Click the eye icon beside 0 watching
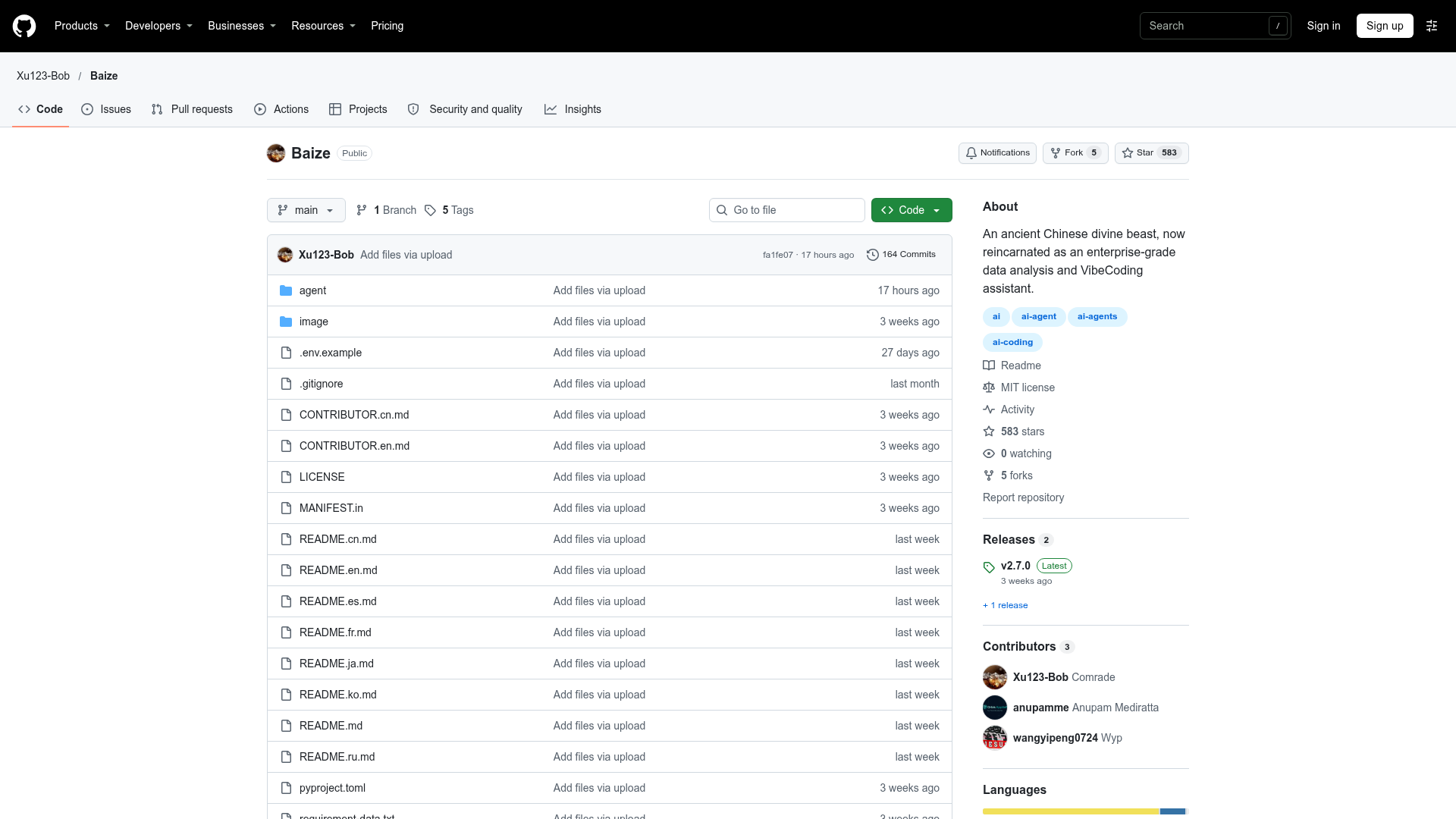 point(989,453)
